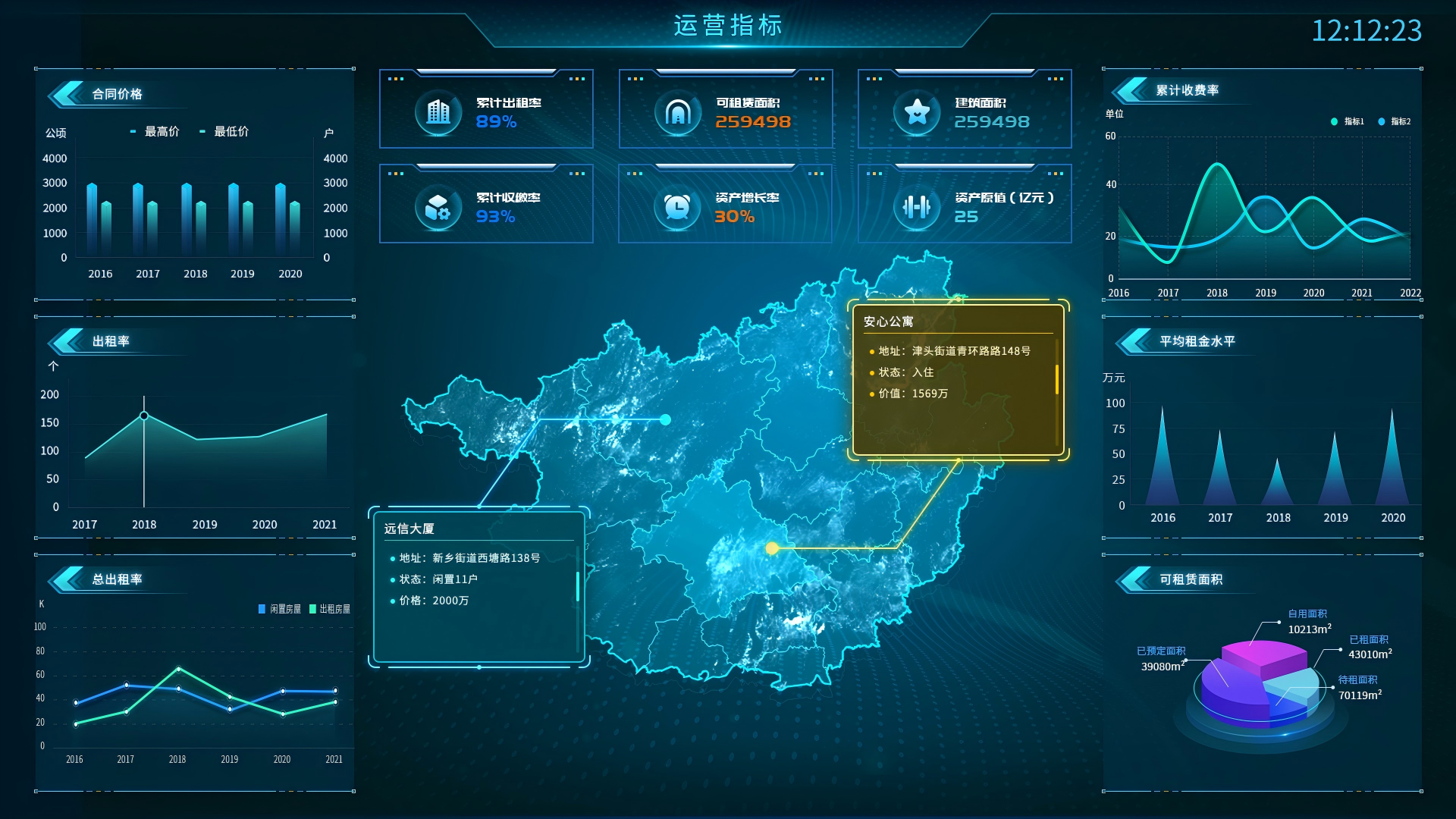This screenshot has width=1456, height=819.
Task: Select the house icon for 可租赁面积
Action: point(678,112)
